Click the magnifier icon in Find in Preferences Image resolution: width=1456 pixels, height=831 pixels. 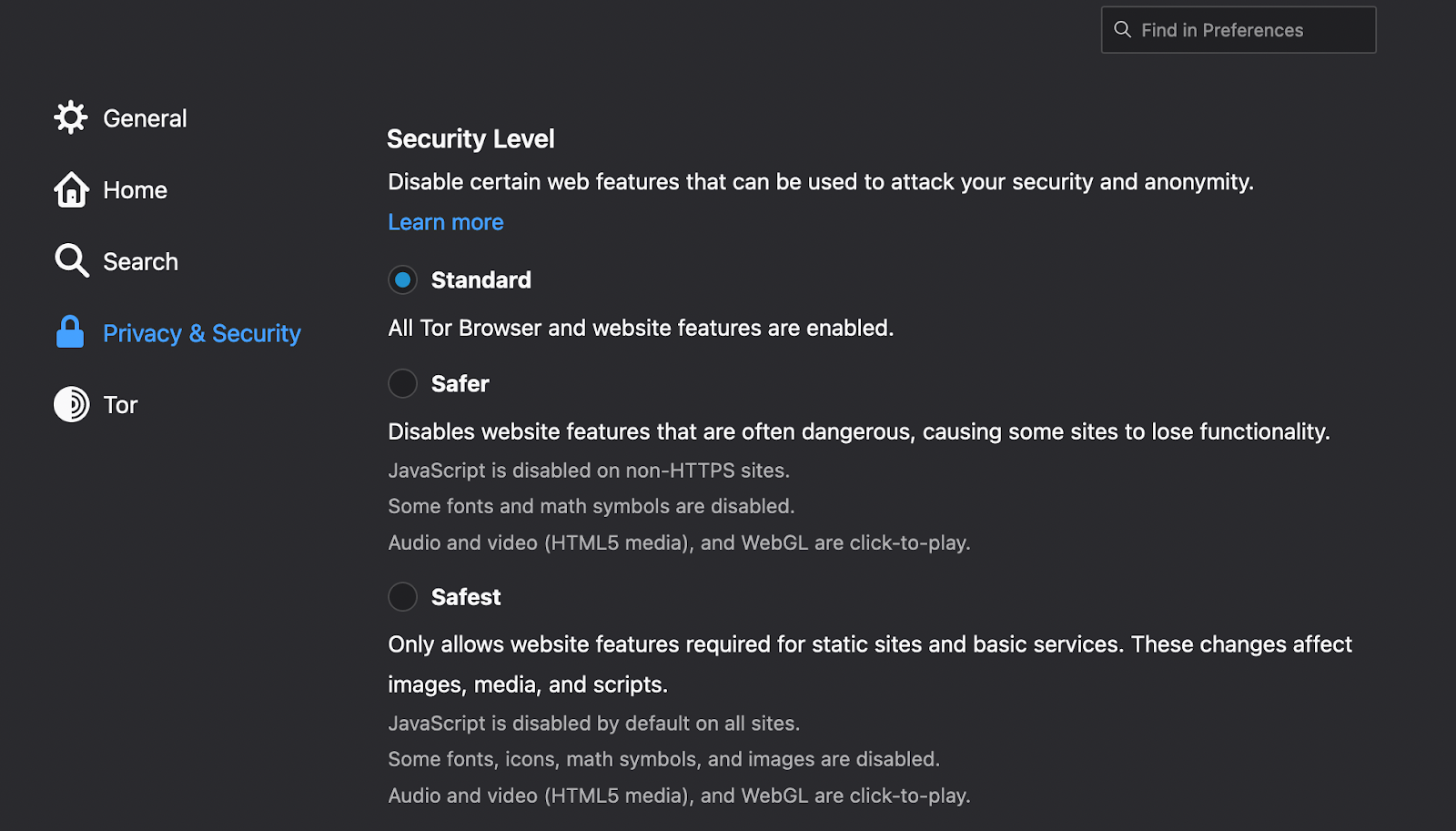pyautogui.click(x=1123, y=30)
